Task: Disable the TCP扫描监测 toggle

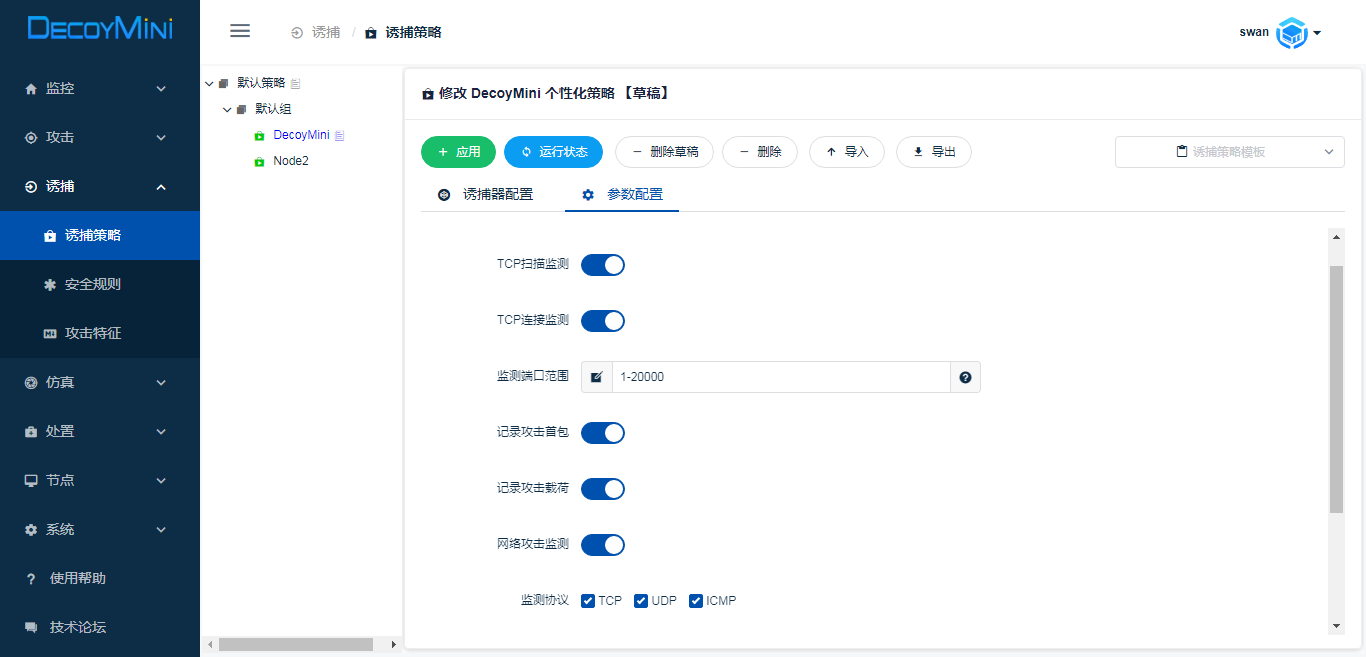Action: [x=603, y=265]
